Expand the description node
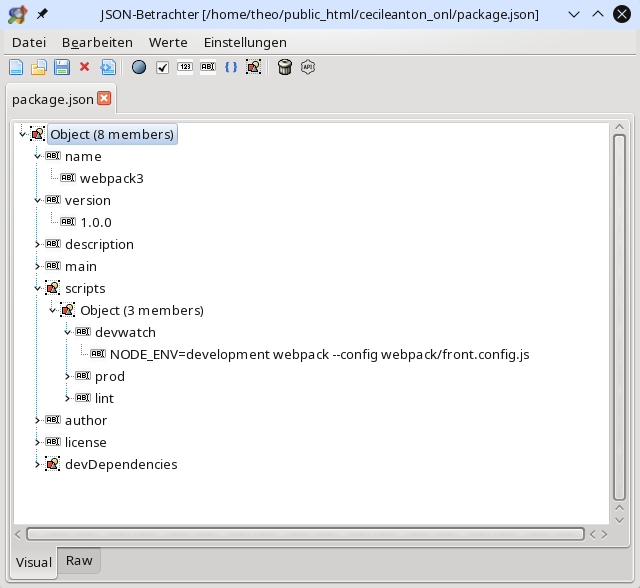The height and width of the screenshot is (588, 640). 38,244
